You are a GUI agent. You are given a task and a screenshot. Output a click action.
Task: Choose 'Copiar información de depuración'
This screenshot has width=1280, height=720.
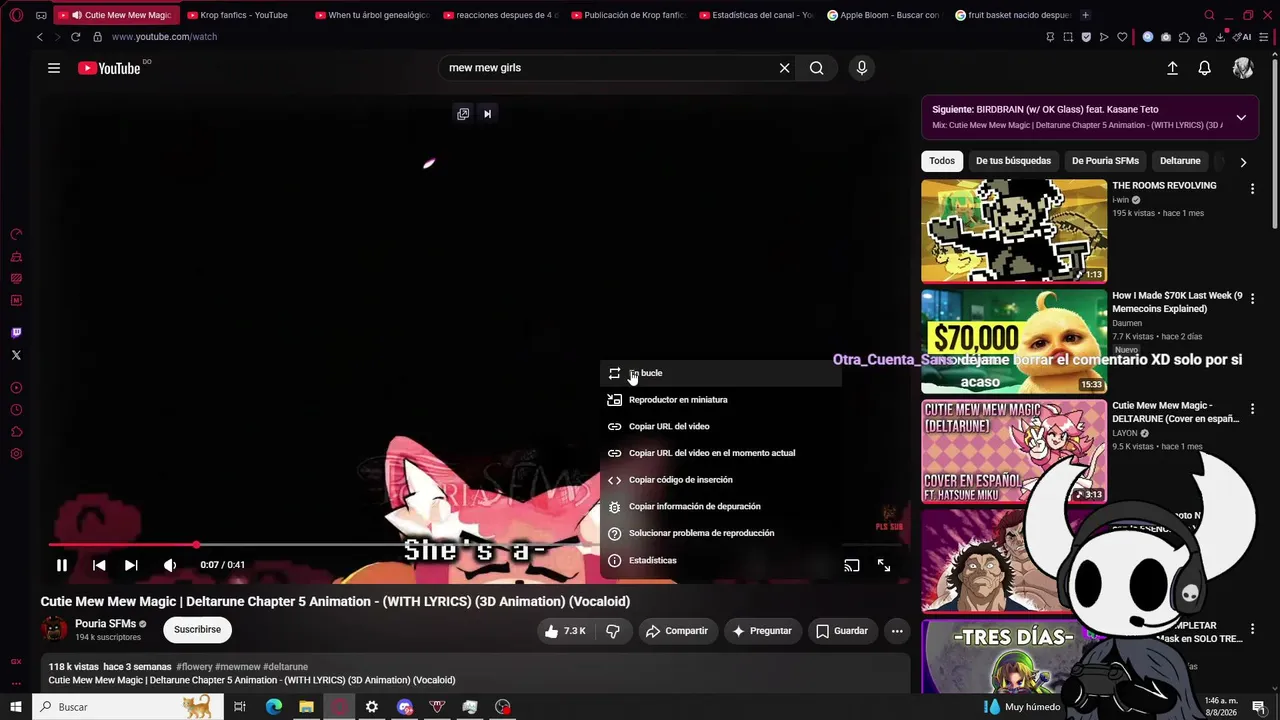(720, 507)
